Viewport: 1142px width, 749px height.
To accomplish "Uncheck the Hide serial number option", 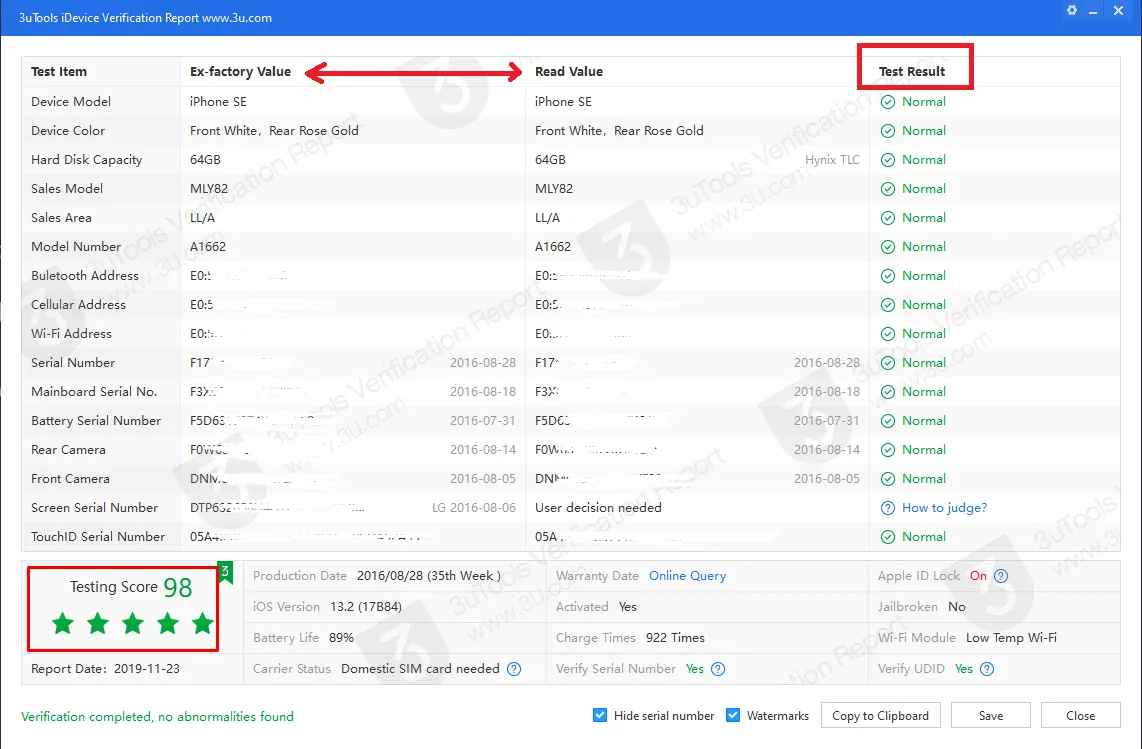I will pos(600,715).
